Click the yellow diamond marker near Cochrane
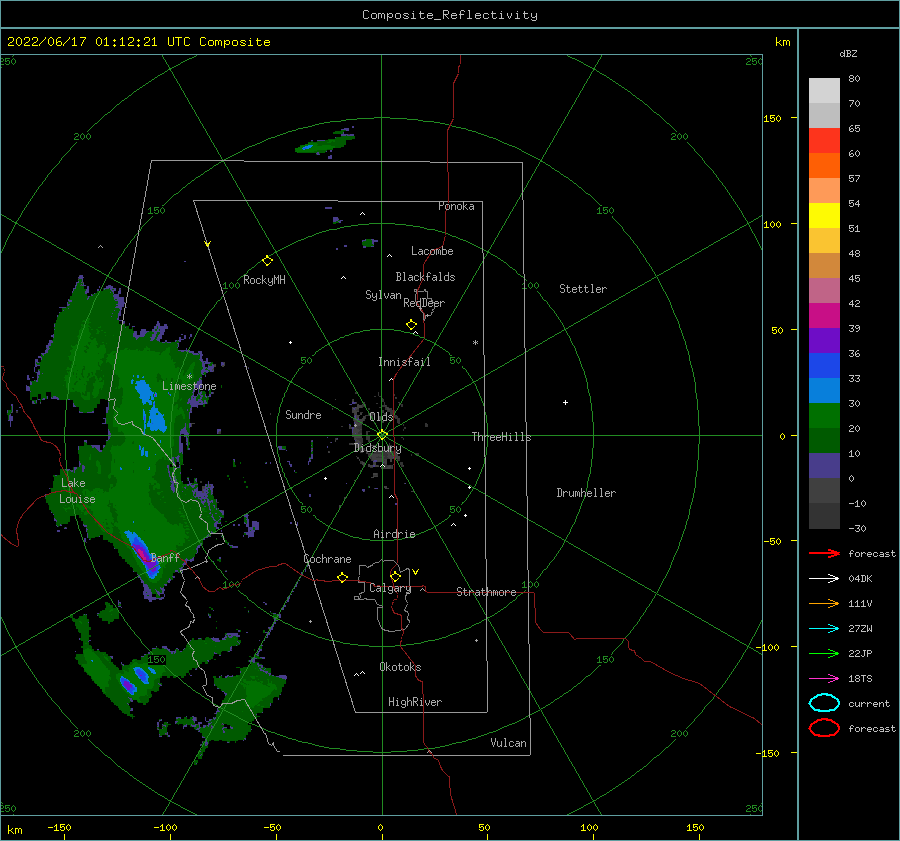The width and height of the screenshot is (900, 841). click(342, 578)
